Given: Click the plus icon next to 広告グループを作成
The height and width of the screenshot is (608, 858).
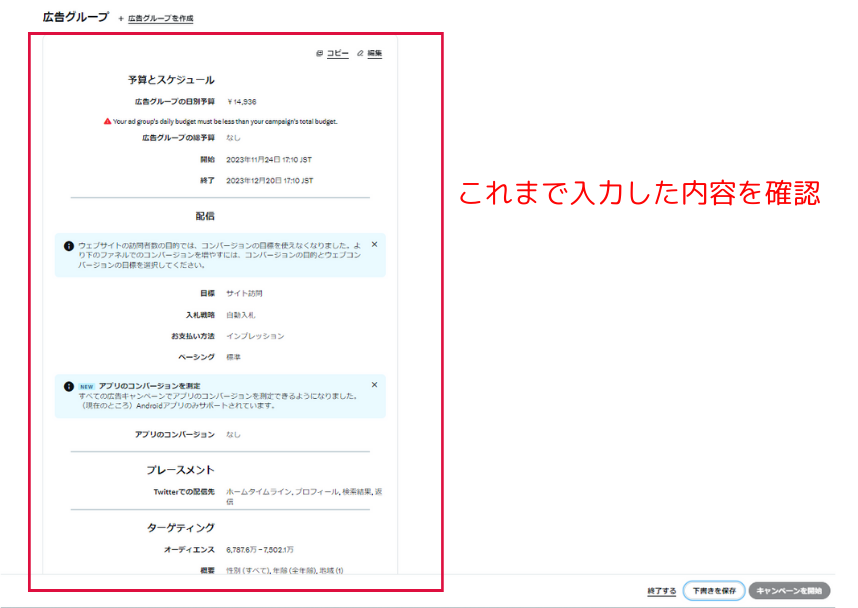Looking at the screenshot, I should (x=121, y=18).
